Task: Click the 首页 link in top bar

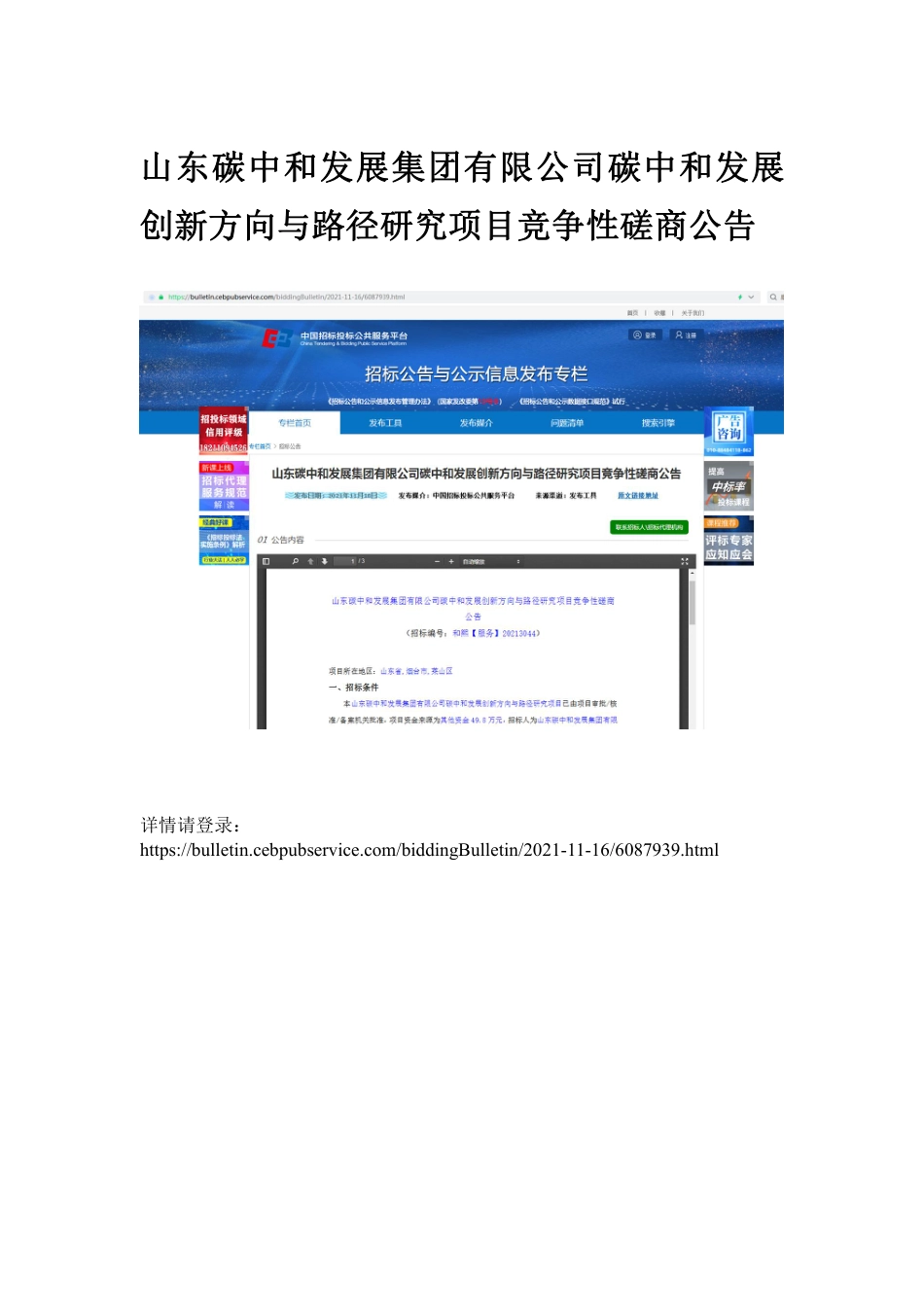Action: [x=632, y=313]
